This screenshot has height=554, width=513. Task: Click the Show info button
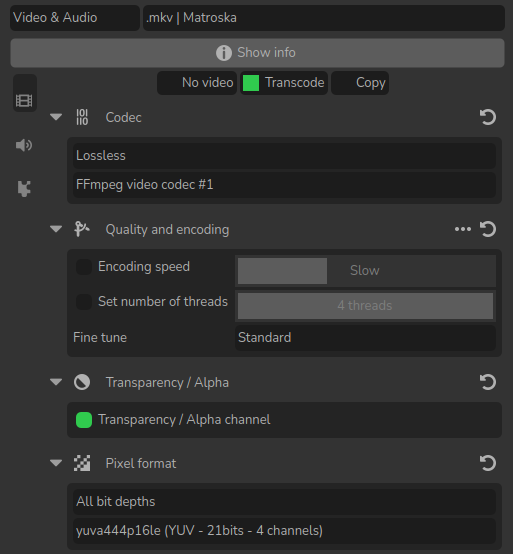pyautogui.click(x=257, y=53)
